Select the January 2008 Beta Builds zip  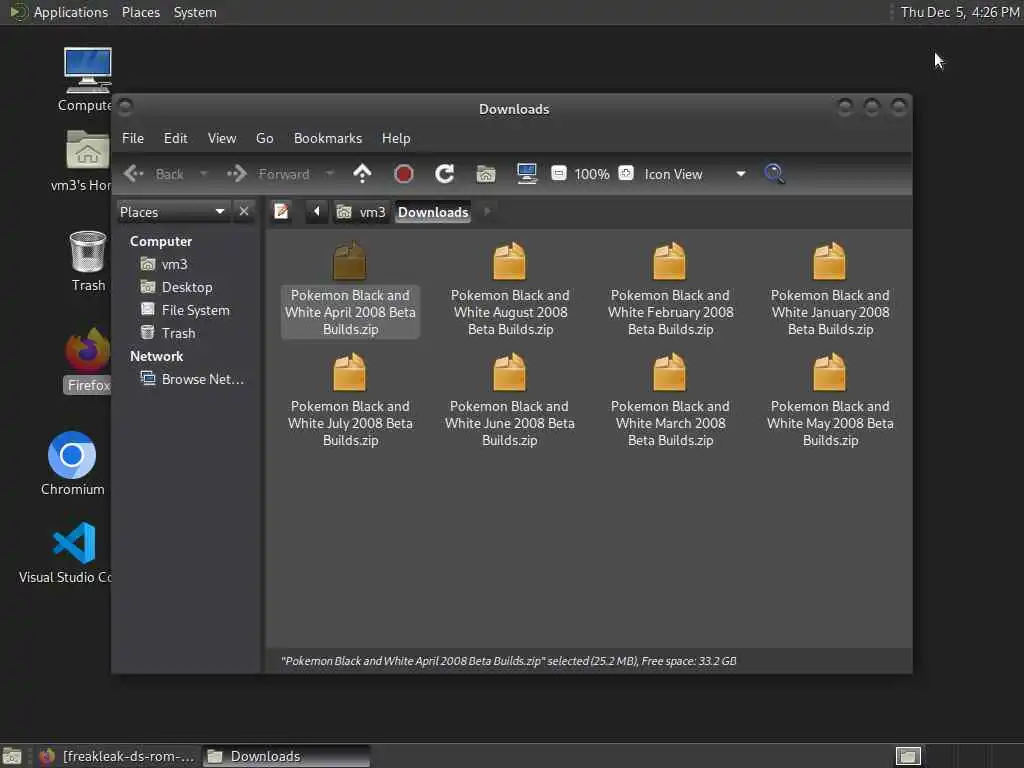point(830,288)
